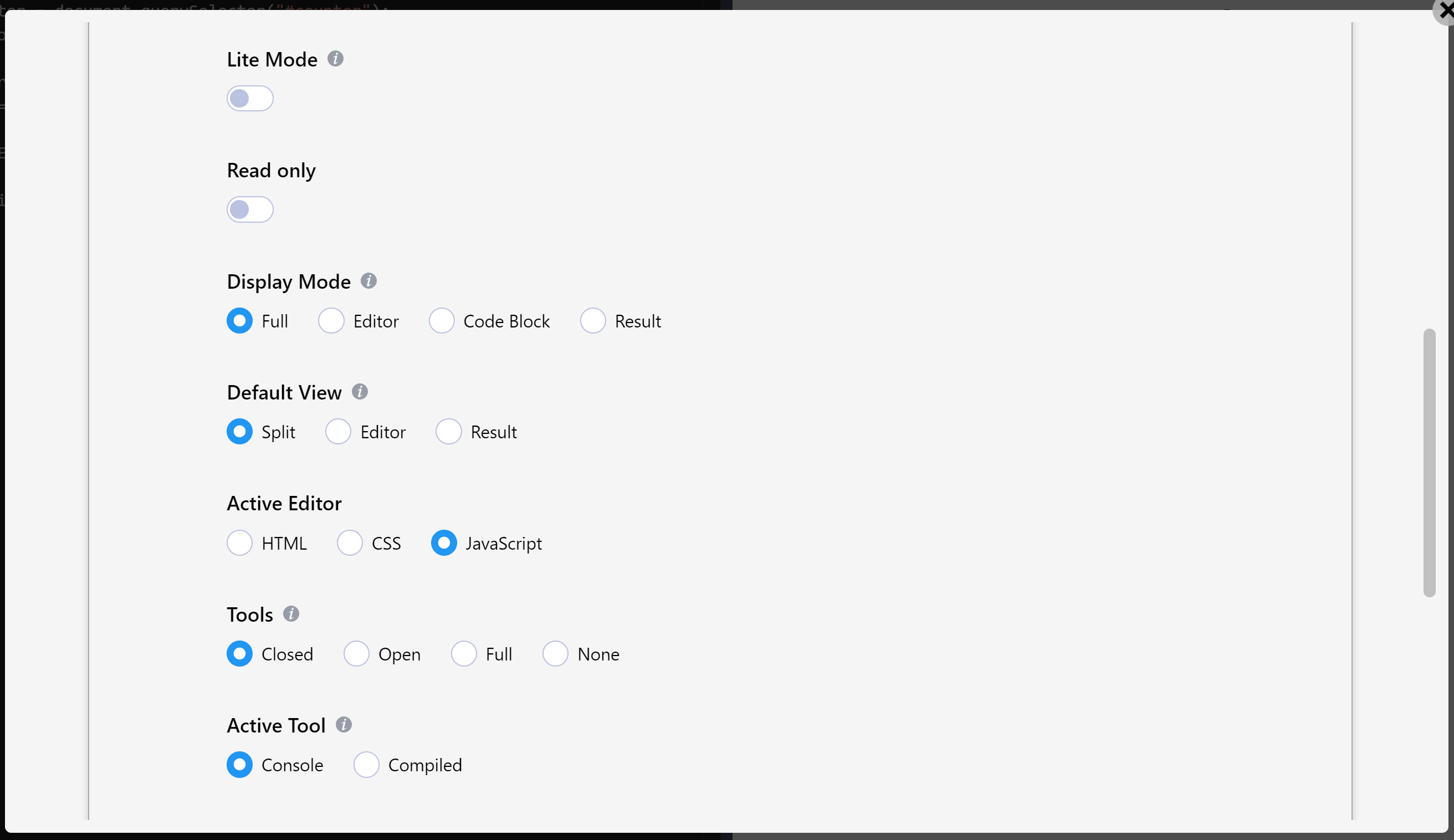Select the Compiled active tool
The height and width of the screenshot is (840, 1454).
click(366, 765)
